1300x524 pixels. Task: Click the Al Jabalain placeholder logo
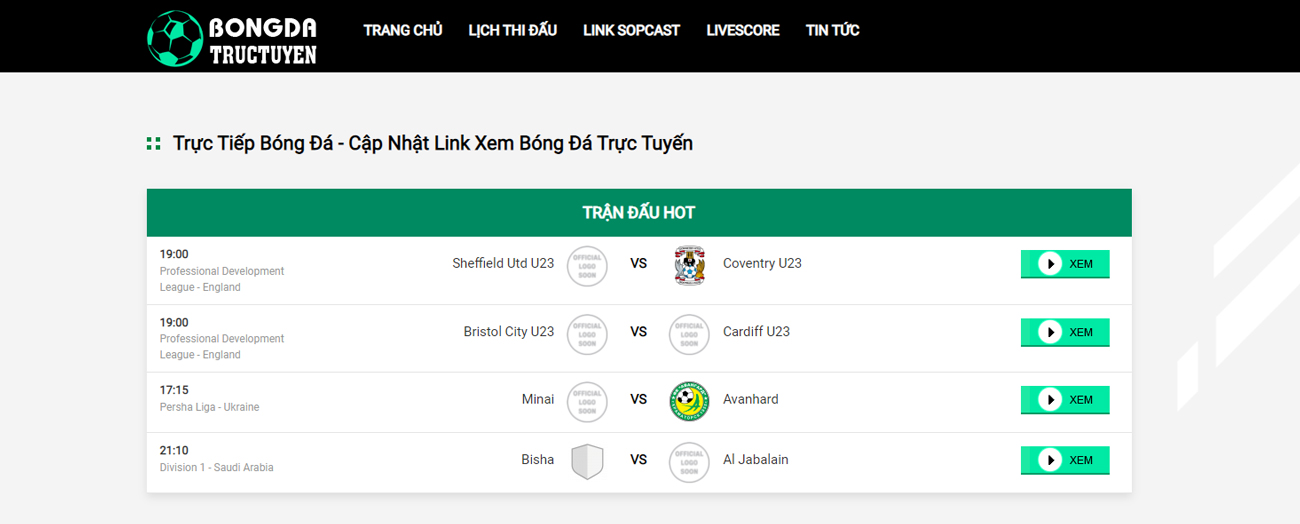[x=689, y=461]
